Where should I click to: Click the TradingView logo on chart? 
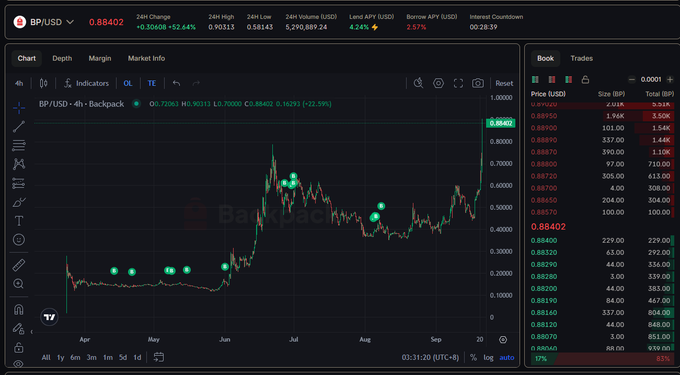[49, 317]
